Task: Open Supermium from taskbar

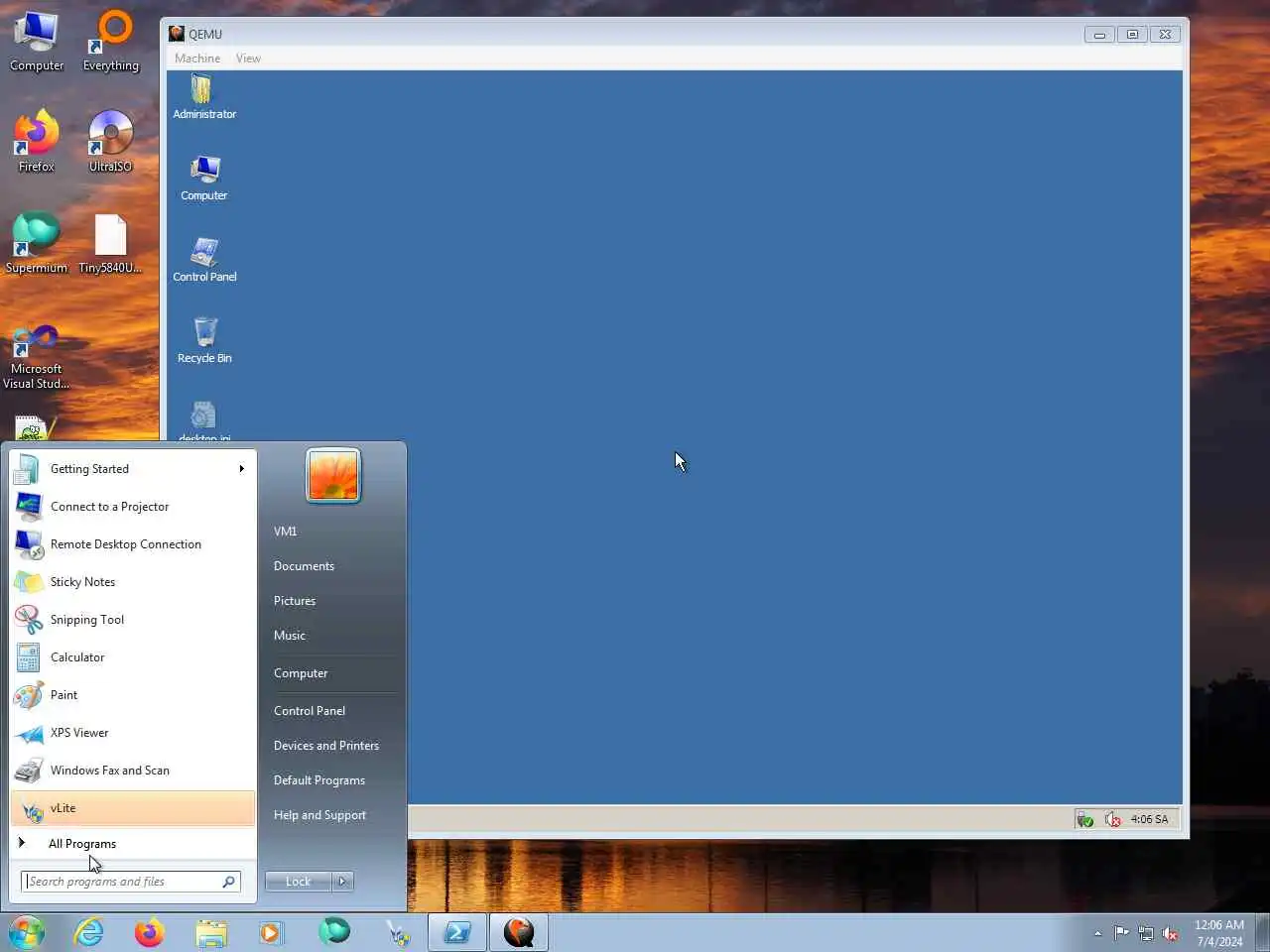Action: 334,932
